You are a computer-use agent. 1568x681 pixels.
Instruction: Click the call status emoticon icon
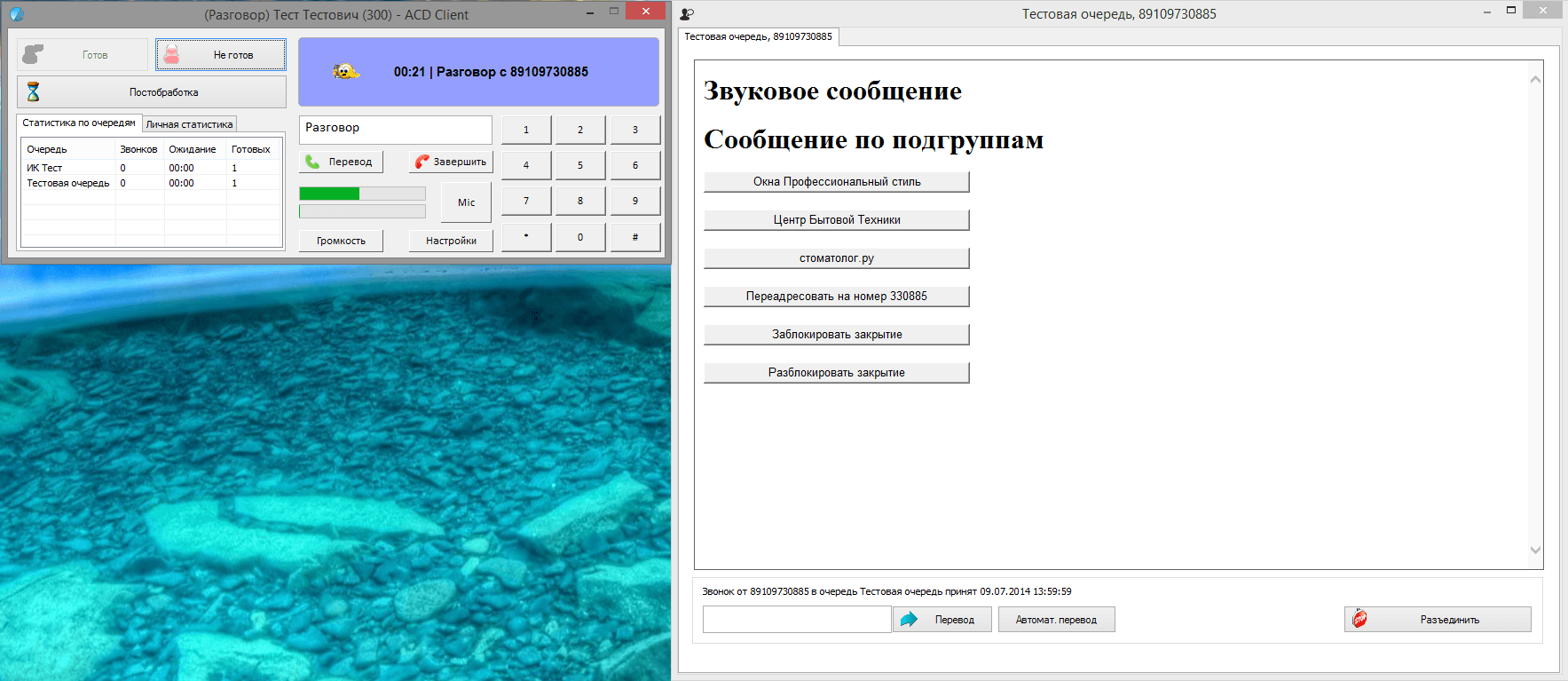345,72
